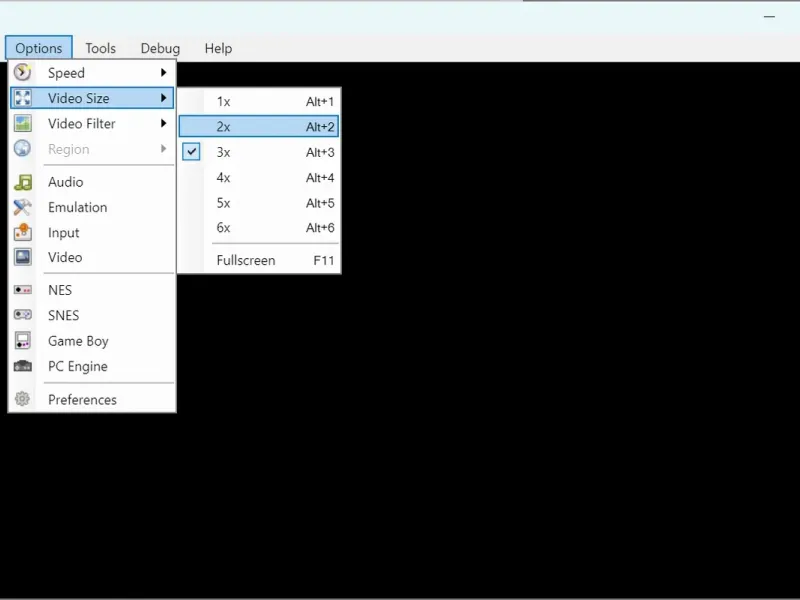Choose the 3x video size entry
The height and width of the screenshot is (600, 800).
(259, 152)
